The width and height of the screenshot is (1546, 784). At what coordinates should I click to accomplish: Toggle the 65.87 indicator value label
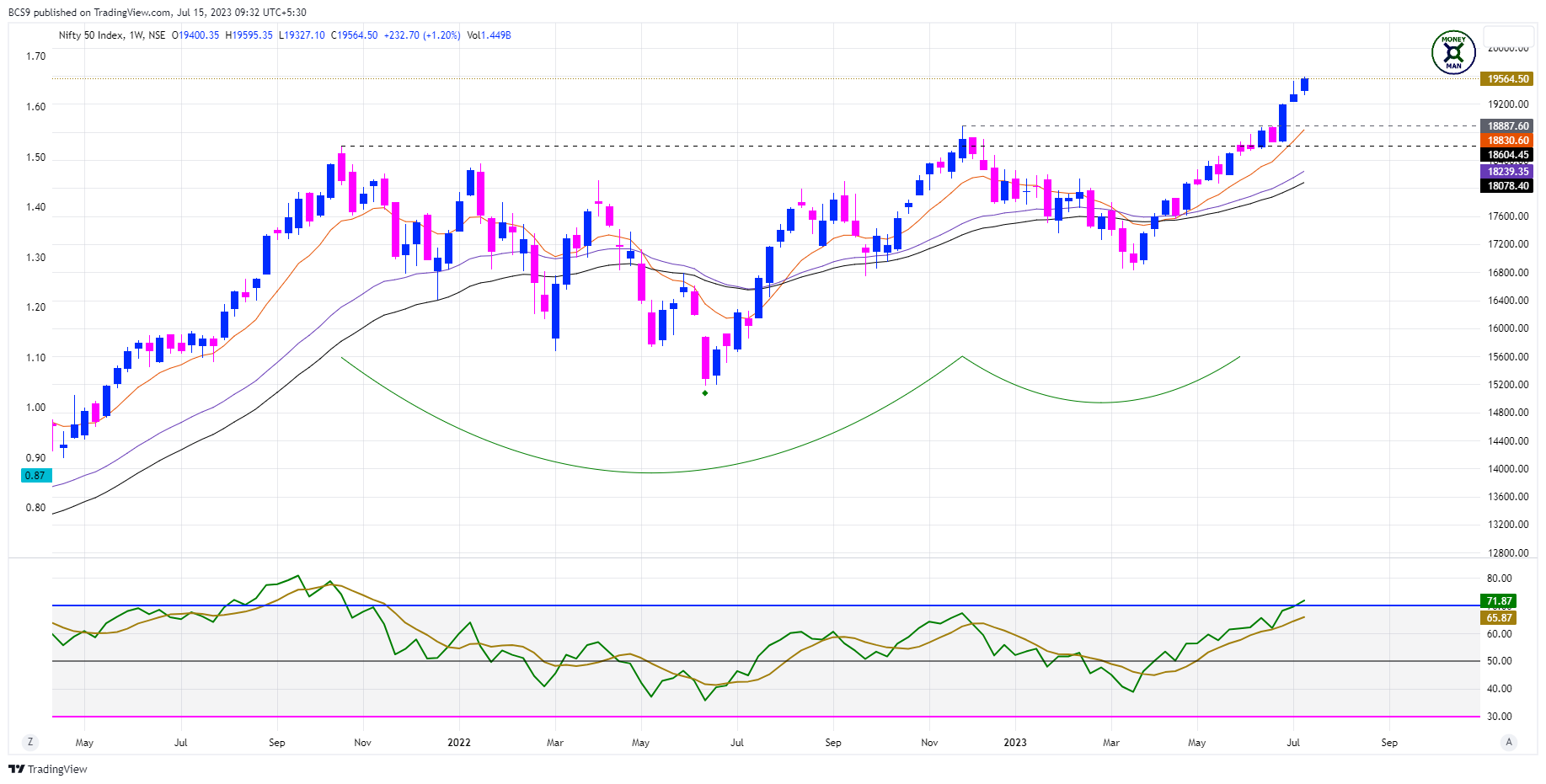pyautogui.click(x=1497, y=617)
